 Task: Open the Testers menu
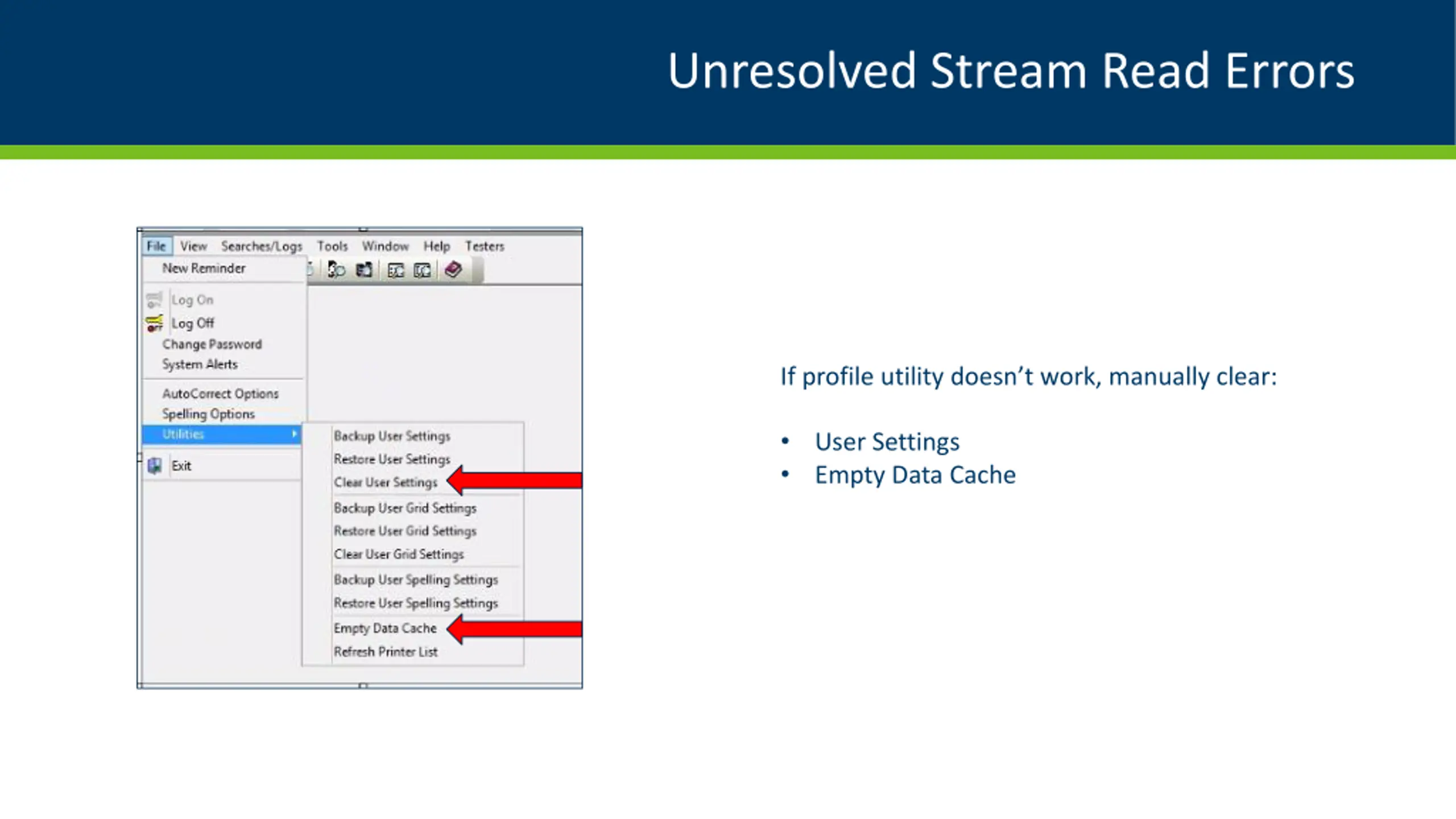point(485,246)
